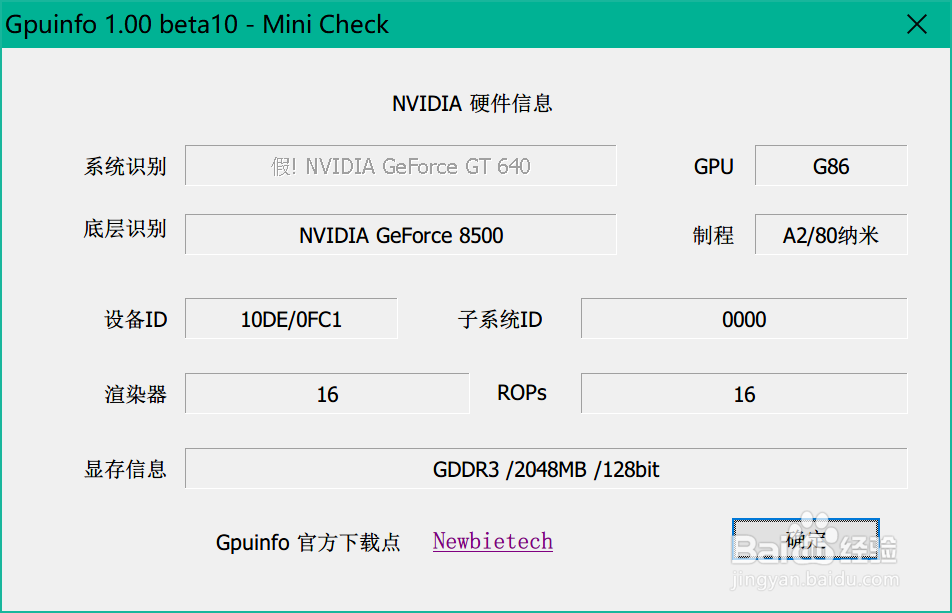Select the ROPs field showing 16
Screen dimensions: 952x613
tap(744, 393)
